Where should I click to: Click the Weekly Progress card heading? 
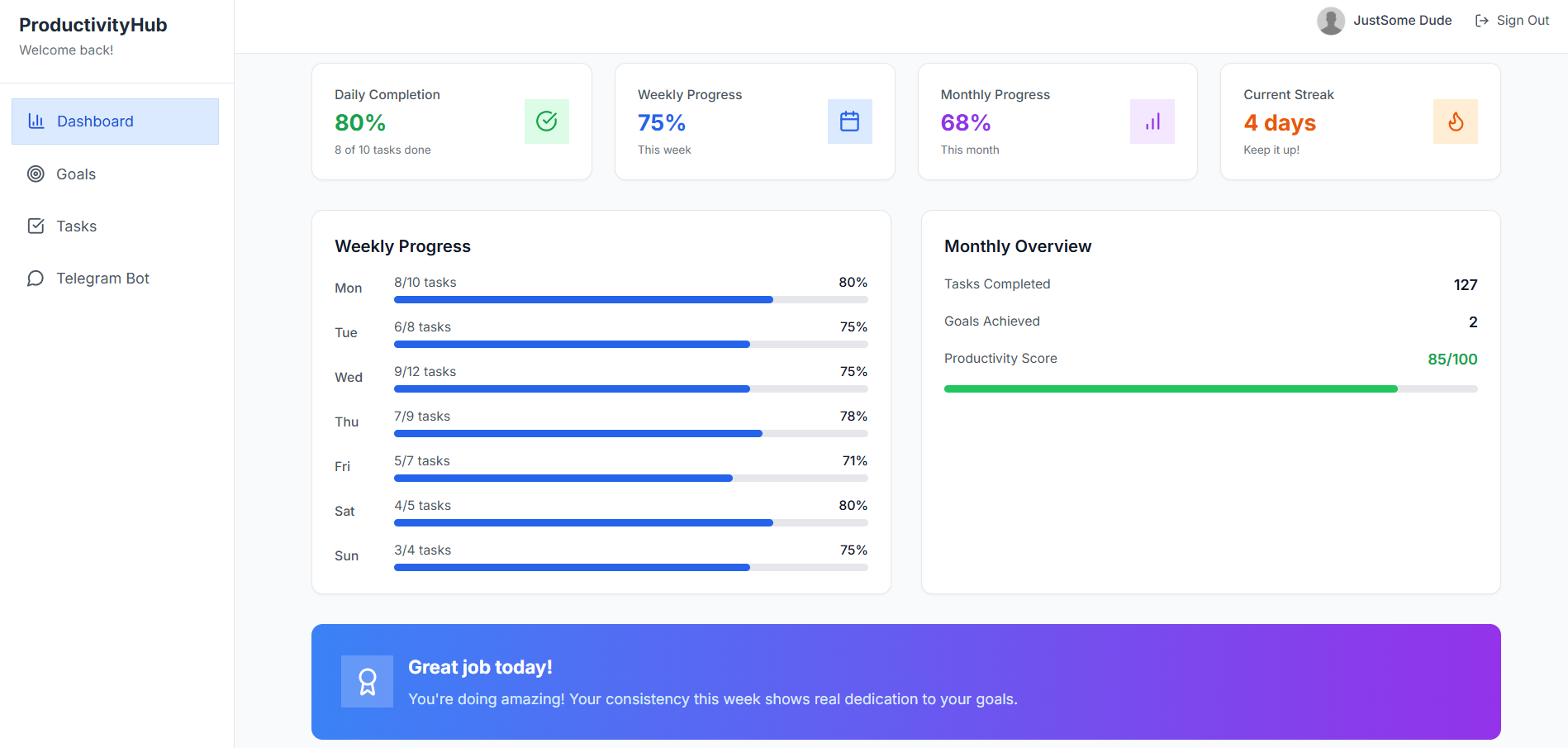coord(690,94)
